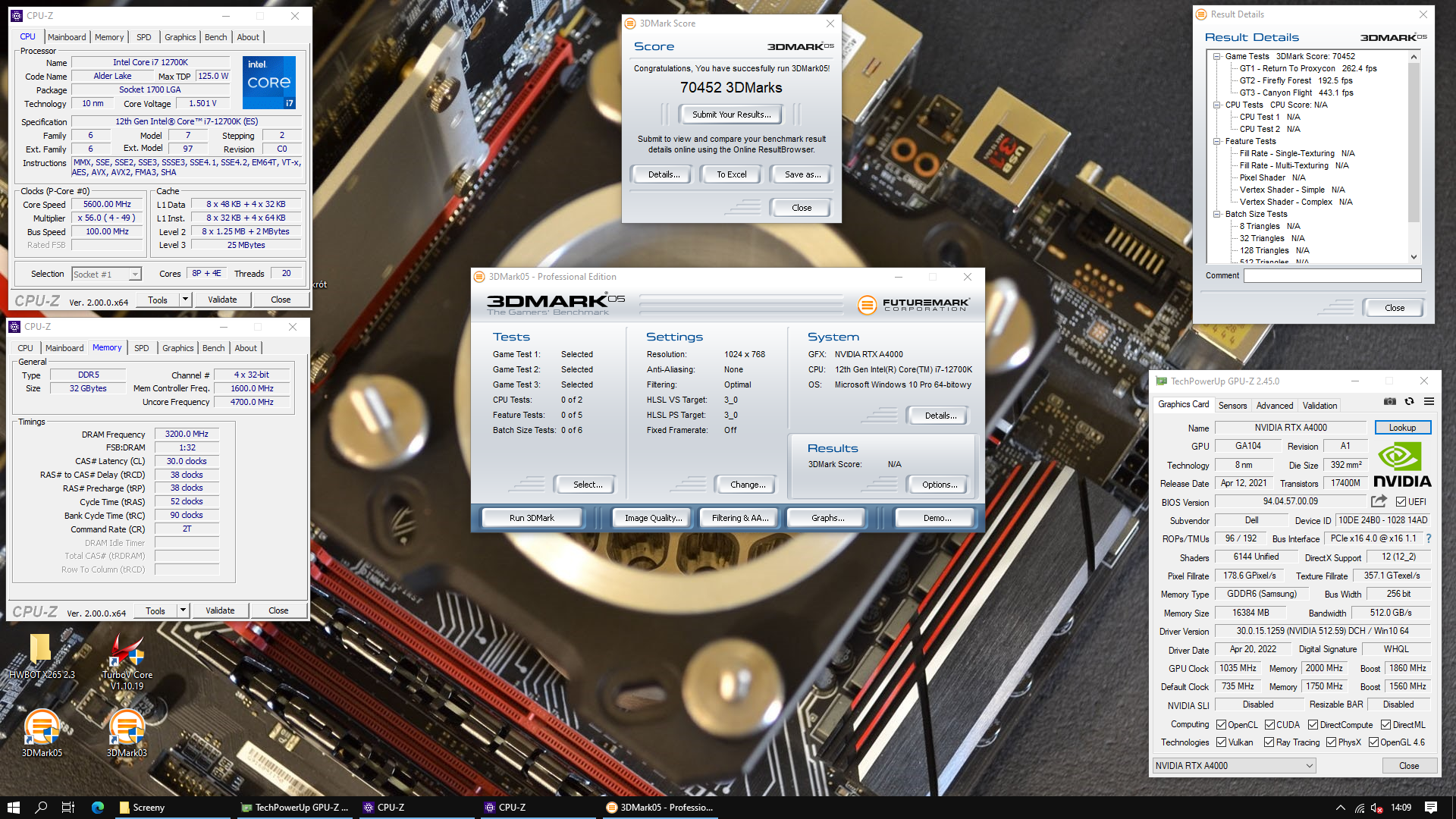This screenshot has height=819, width=1456.
Task: Take a screenshot with GPU-Z camera icon
Action: coord(1389,402)
